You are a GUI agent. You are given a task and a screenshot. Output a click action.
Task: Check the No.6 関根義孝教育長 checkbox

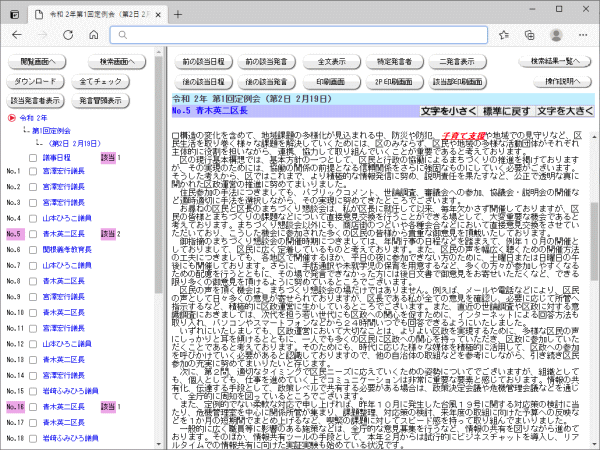point(33,250)
